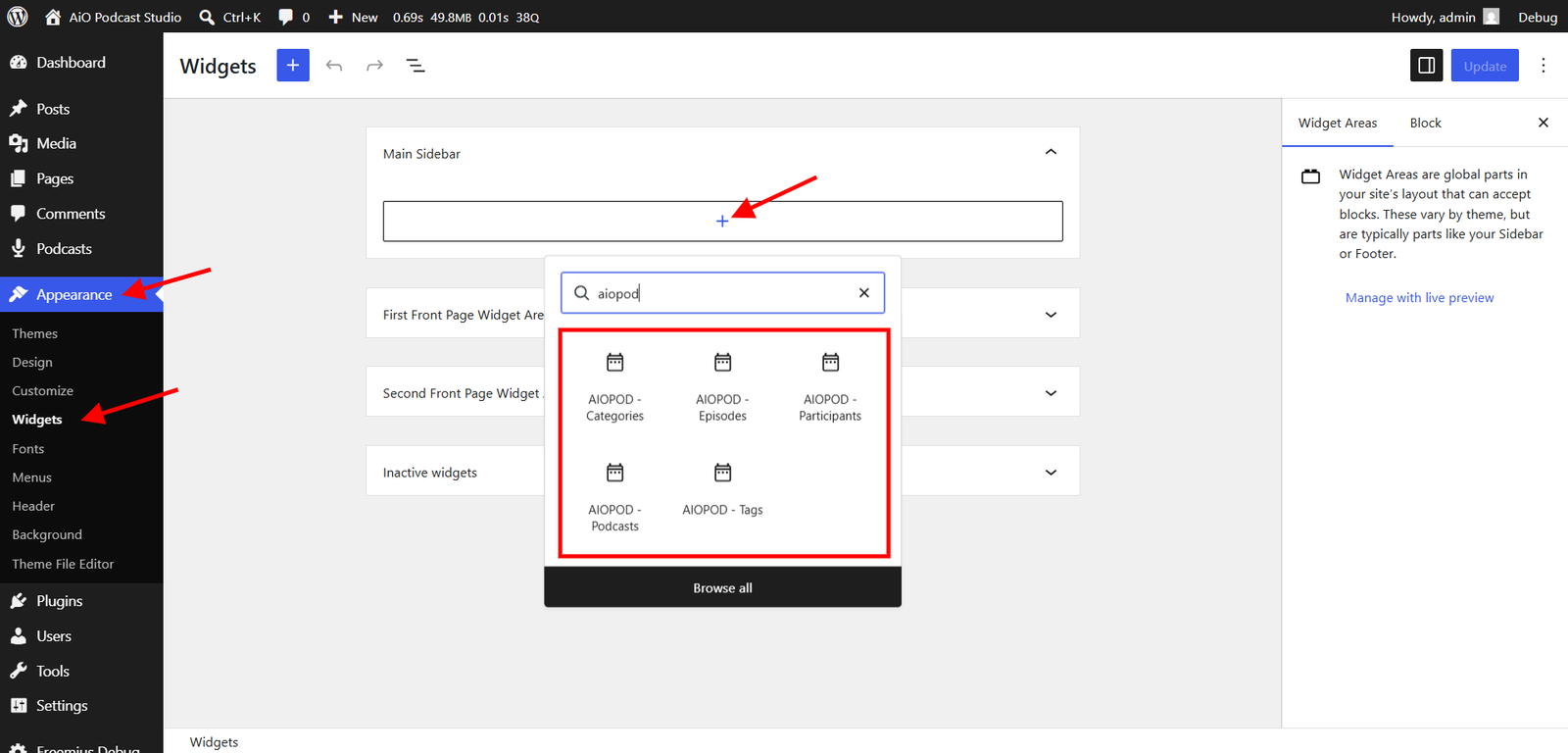Open the Ctrl+K search command
Screen dimensions: 1568x753
230,17
